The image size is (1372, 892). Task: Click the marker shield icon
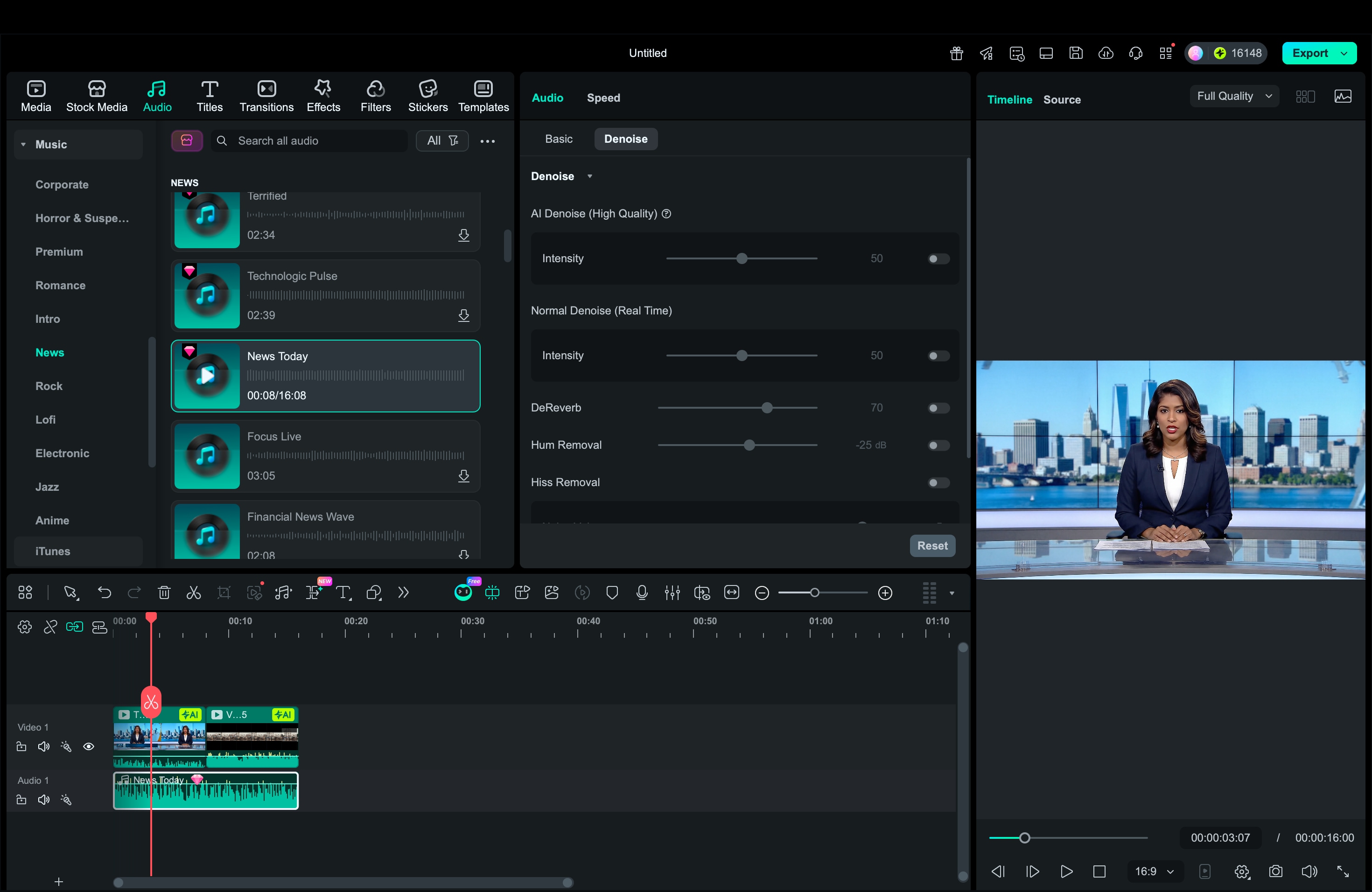(x=612, y=592)
